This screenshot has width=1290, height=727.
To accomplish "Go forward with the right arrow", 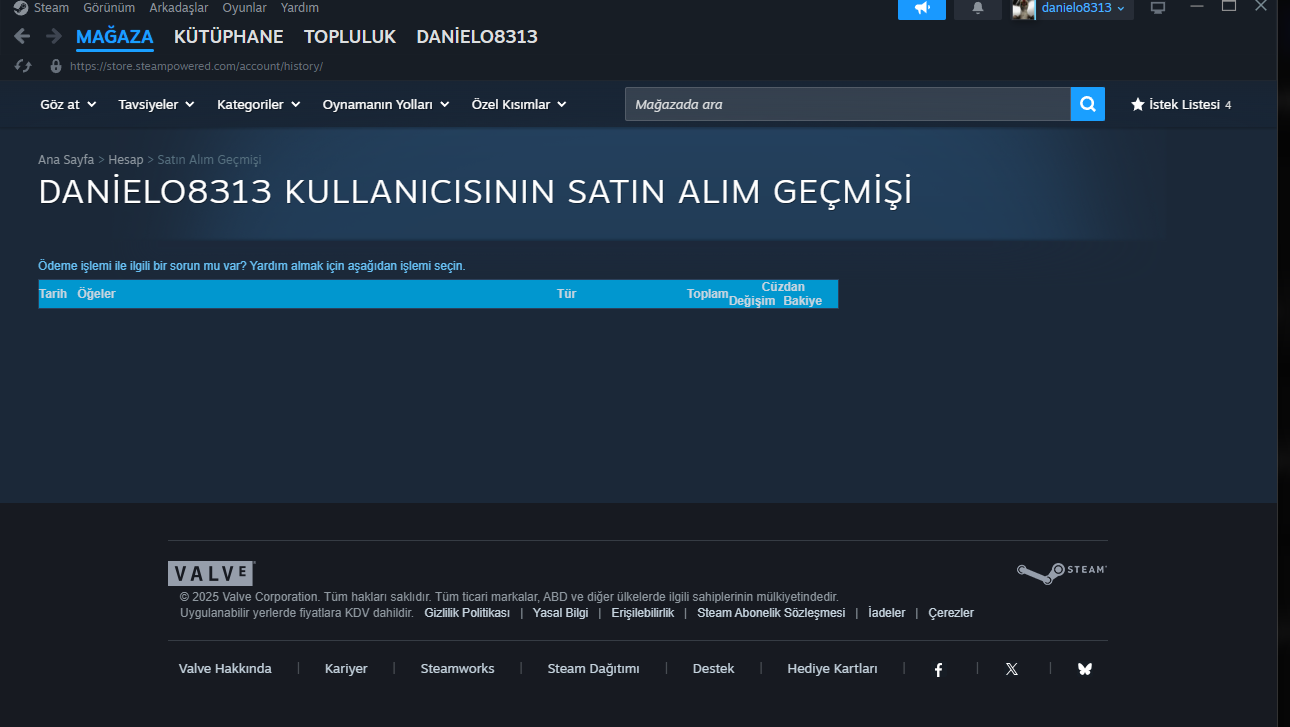I will 53,37.
